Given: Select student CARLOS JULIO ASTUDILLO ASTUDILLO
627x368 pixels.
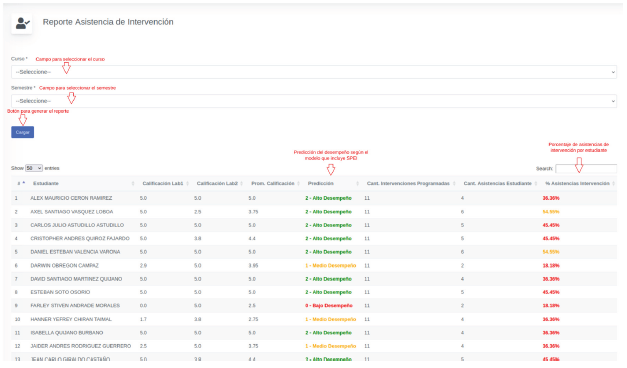Looking at the screenshot, I should tap(77, 225).
